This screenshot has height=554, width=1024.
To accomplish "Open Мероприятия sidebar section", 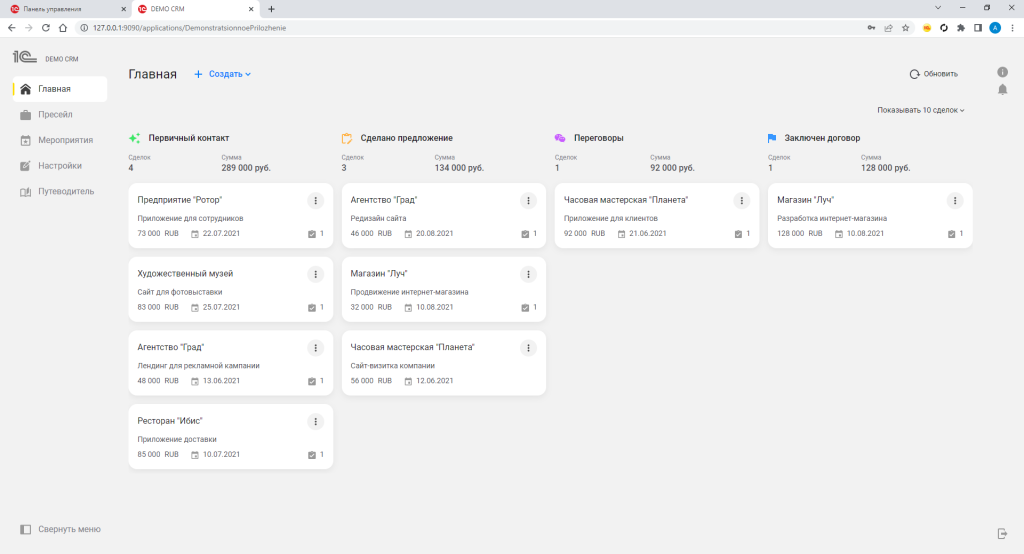I will [65, 140].
